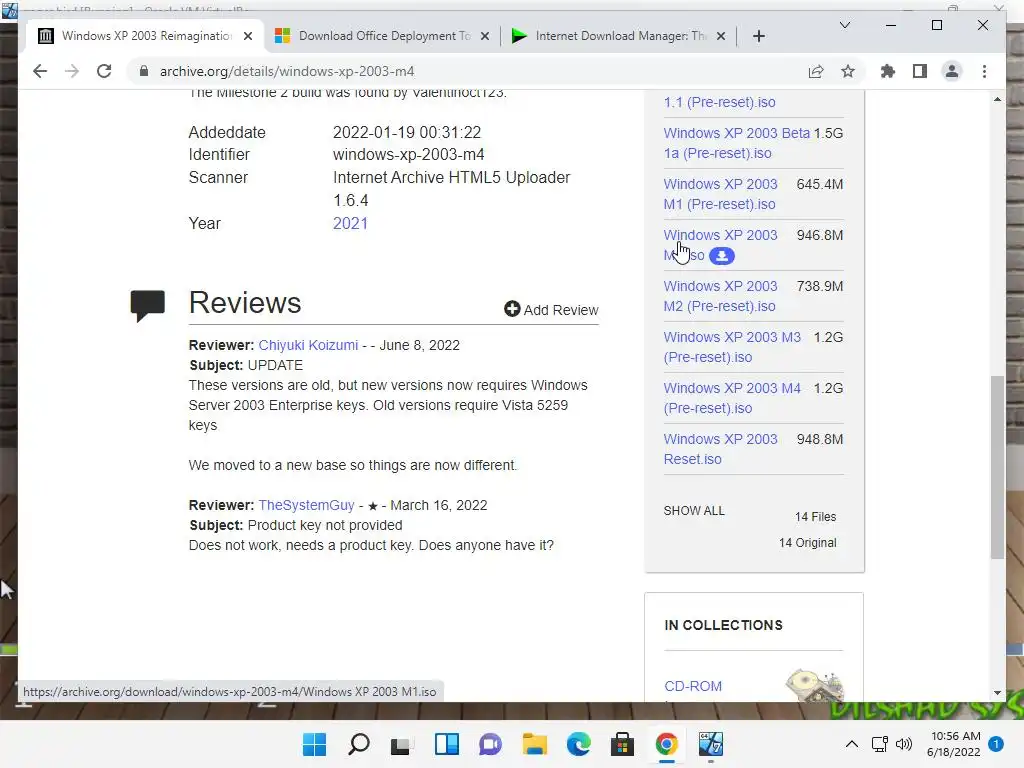Open Widgets from the taskbar
1024x768 pixels.
click(447, 744)
